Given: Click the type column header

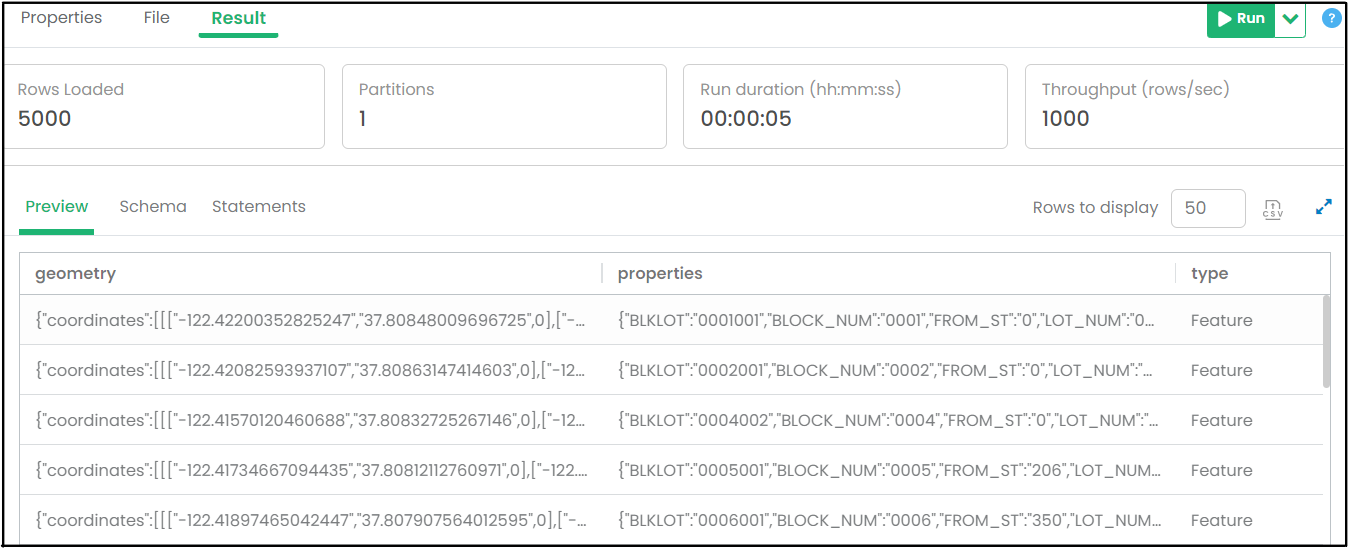Looking at the screenshot, I should (x=1209, y=273).
